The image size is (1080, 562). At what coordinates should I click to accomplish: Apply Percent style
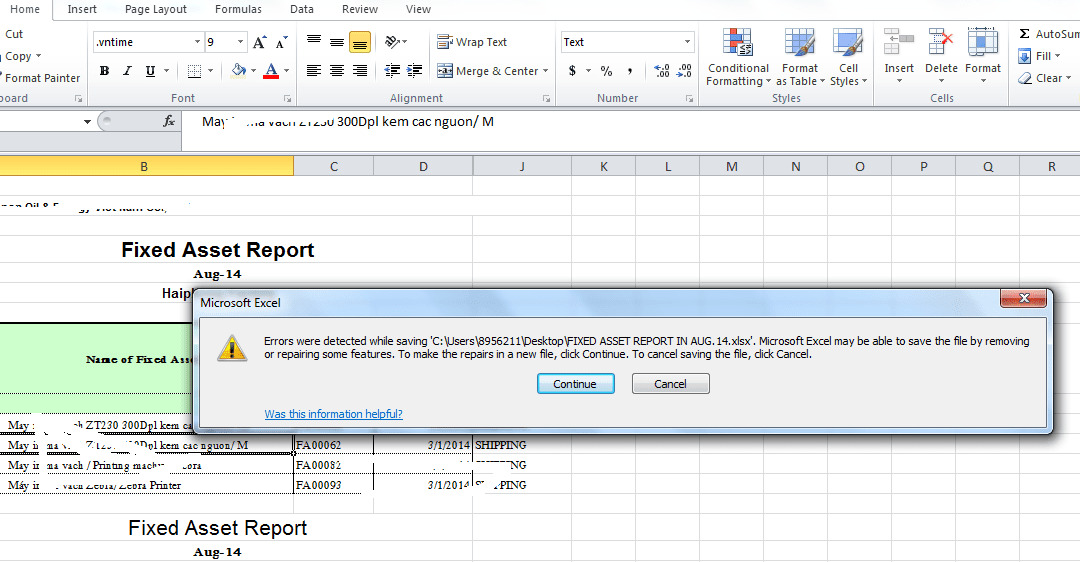[606, 71]
